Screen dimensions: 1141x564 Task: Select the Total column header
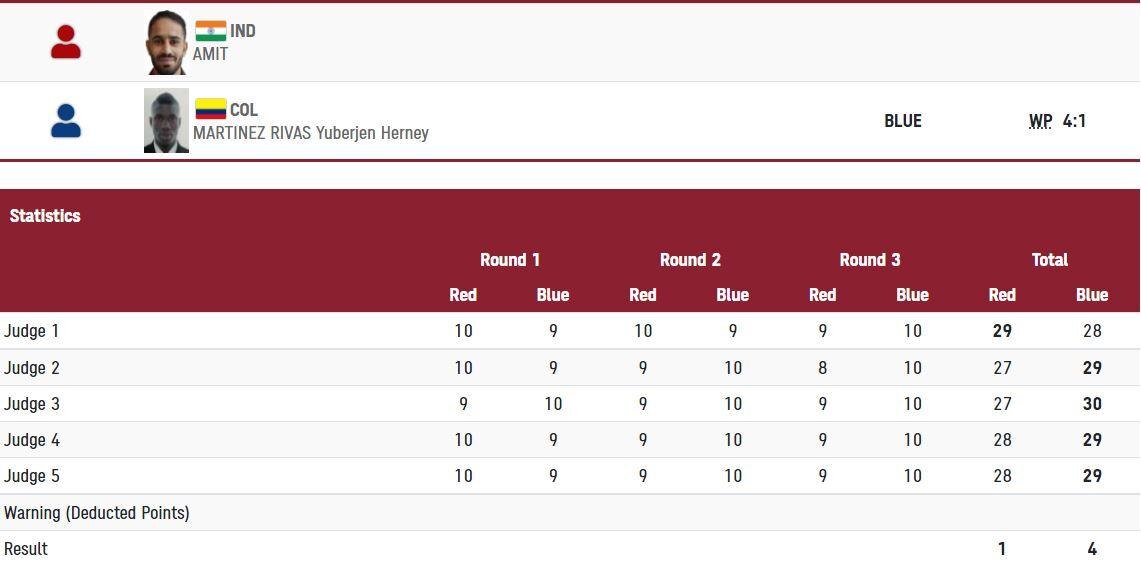[x=1049, y=260]
